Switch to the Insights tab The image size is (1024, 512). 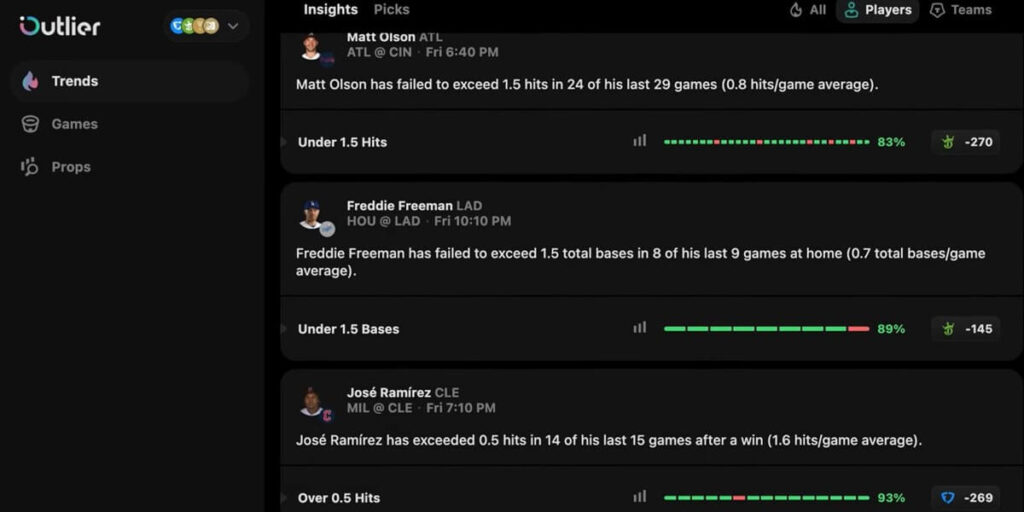tap(330, 10)
